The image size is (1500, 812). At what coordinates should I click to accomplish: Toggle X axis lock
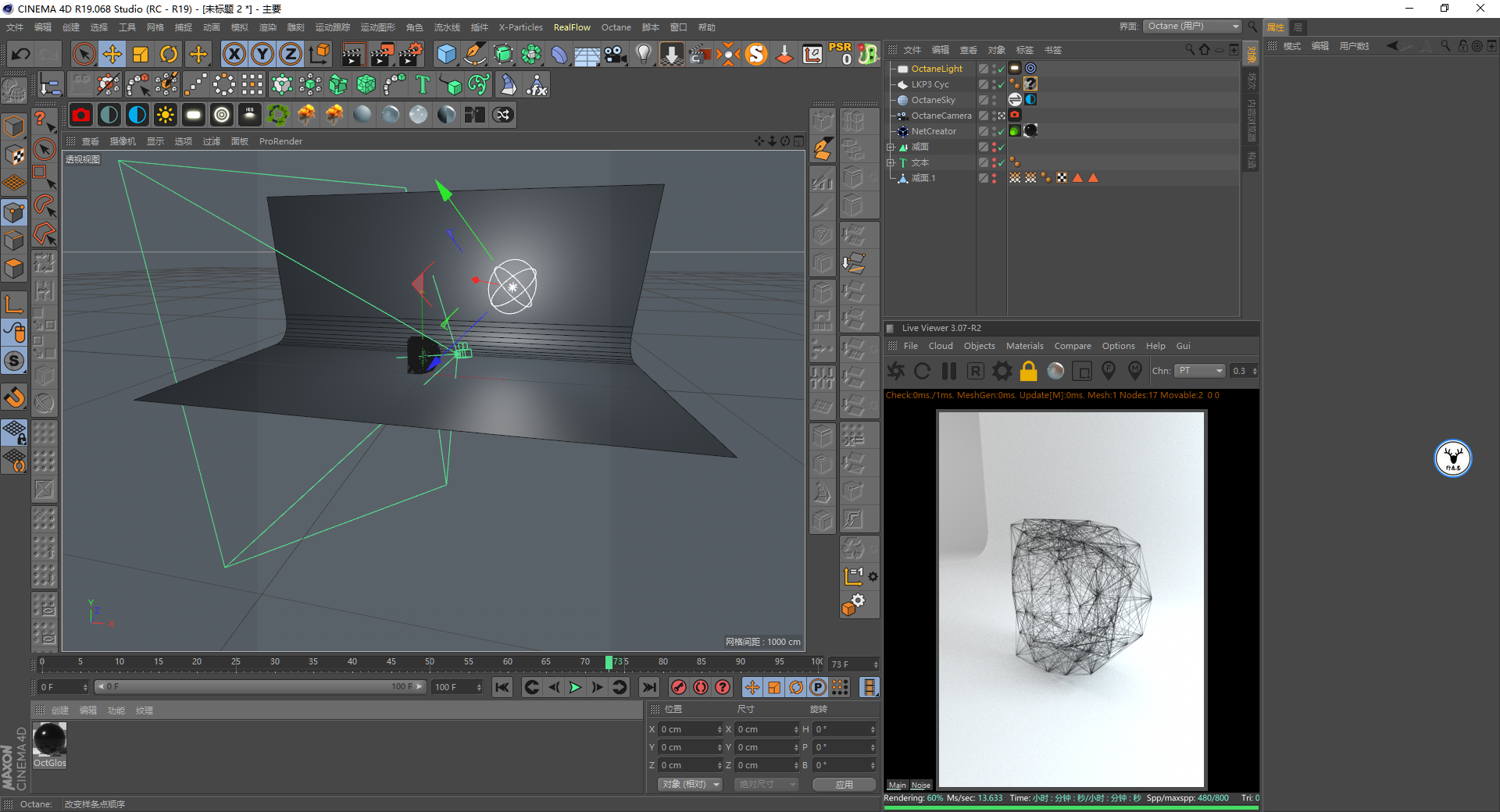click(234, 54)
